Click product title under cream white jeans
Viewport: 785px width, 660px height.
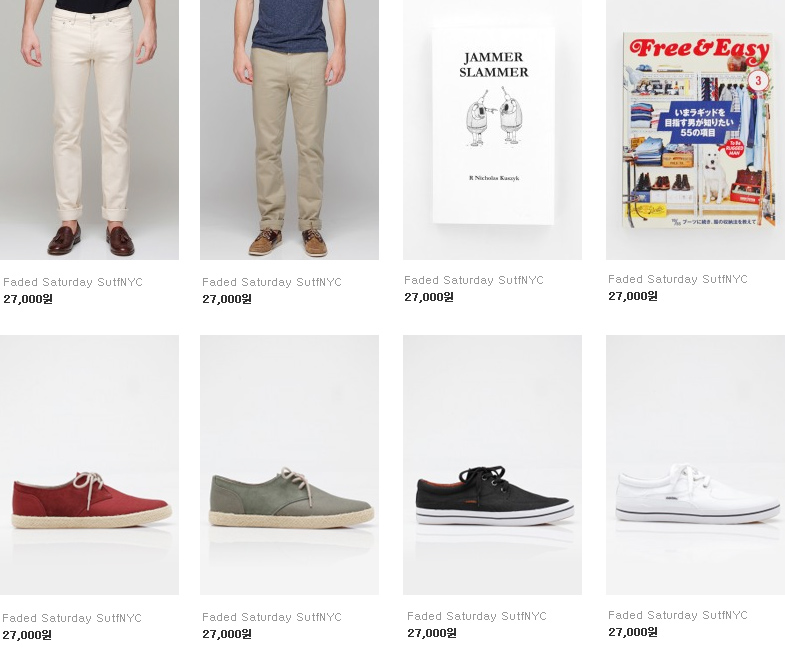(x=73, y=282)
